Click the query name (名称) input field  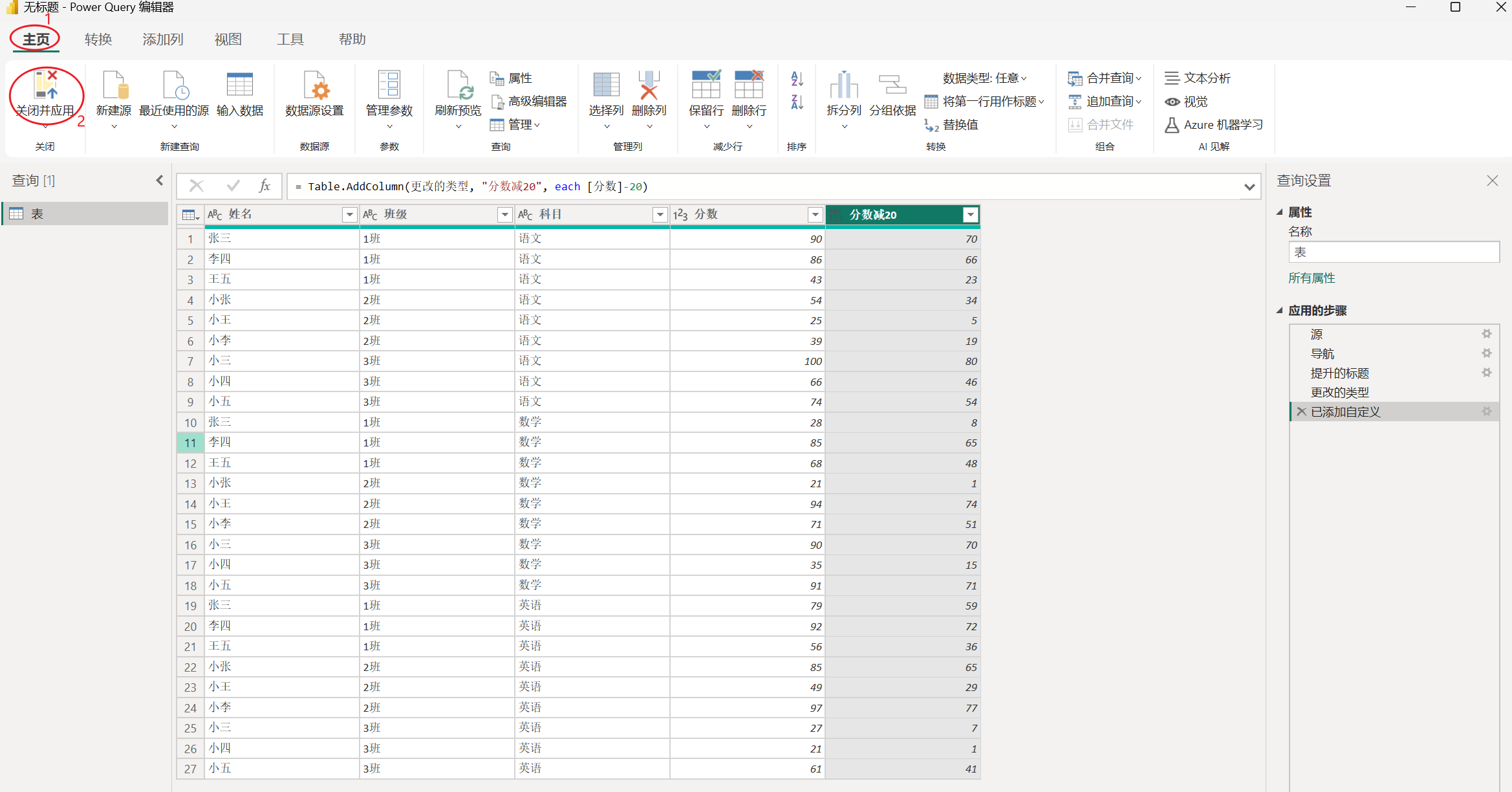(x=1394, y=252)
